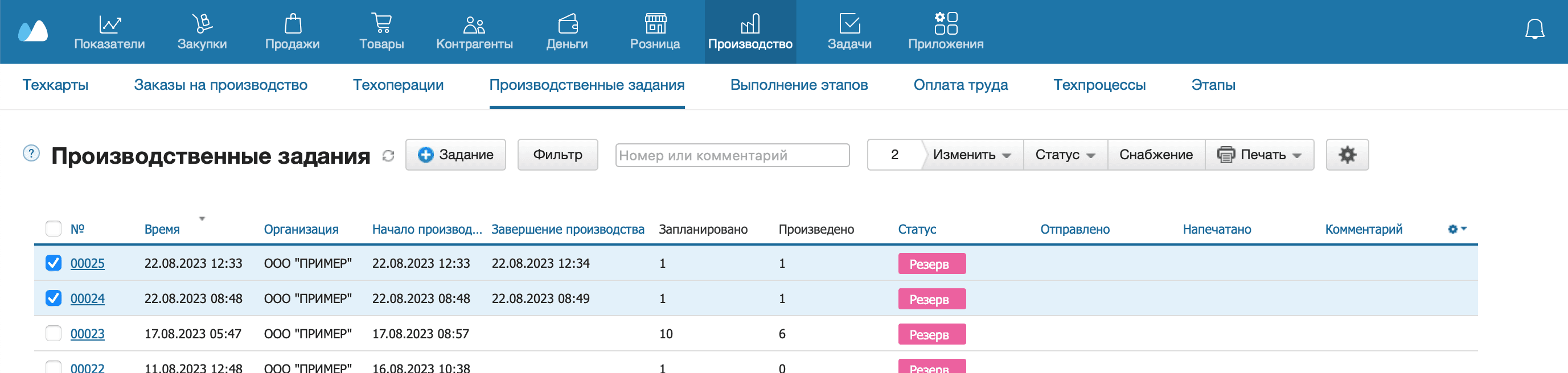Sort by Отправлено column header
Viewport: 1568px width, 373px height.
tap(1075, 229)
